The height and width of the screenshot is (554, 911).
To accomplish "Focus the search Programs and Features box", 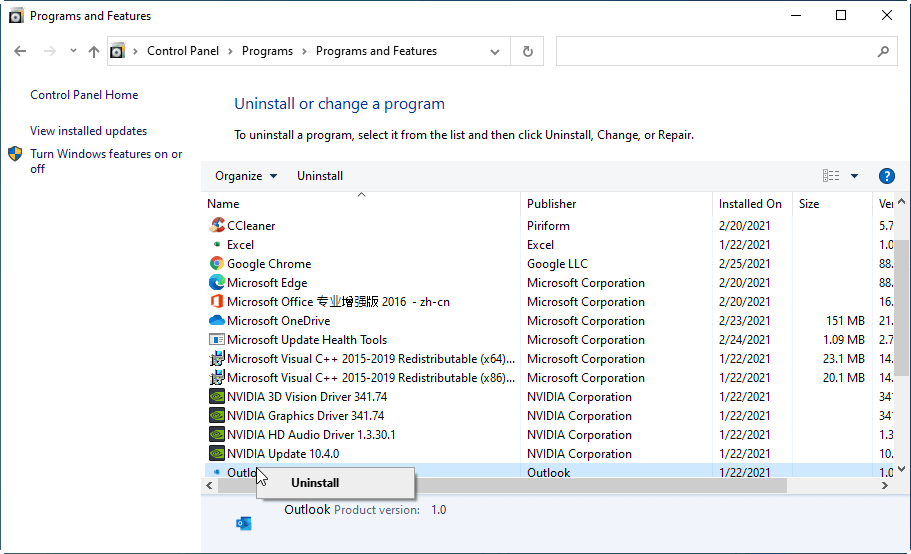I will tap(727, 51).
